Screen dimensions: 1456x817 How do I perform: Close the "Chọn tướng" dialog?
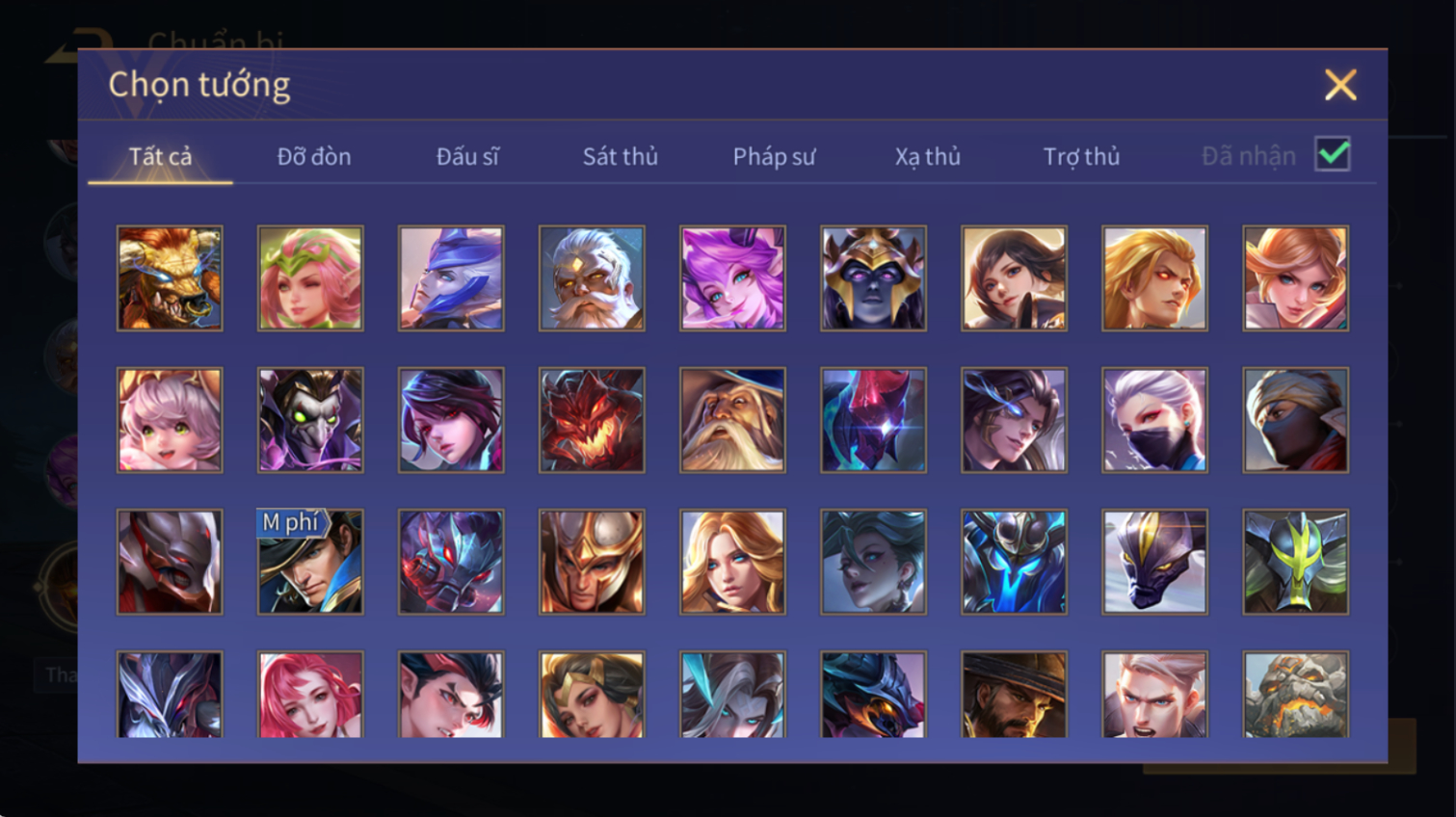click(1340, 85)
